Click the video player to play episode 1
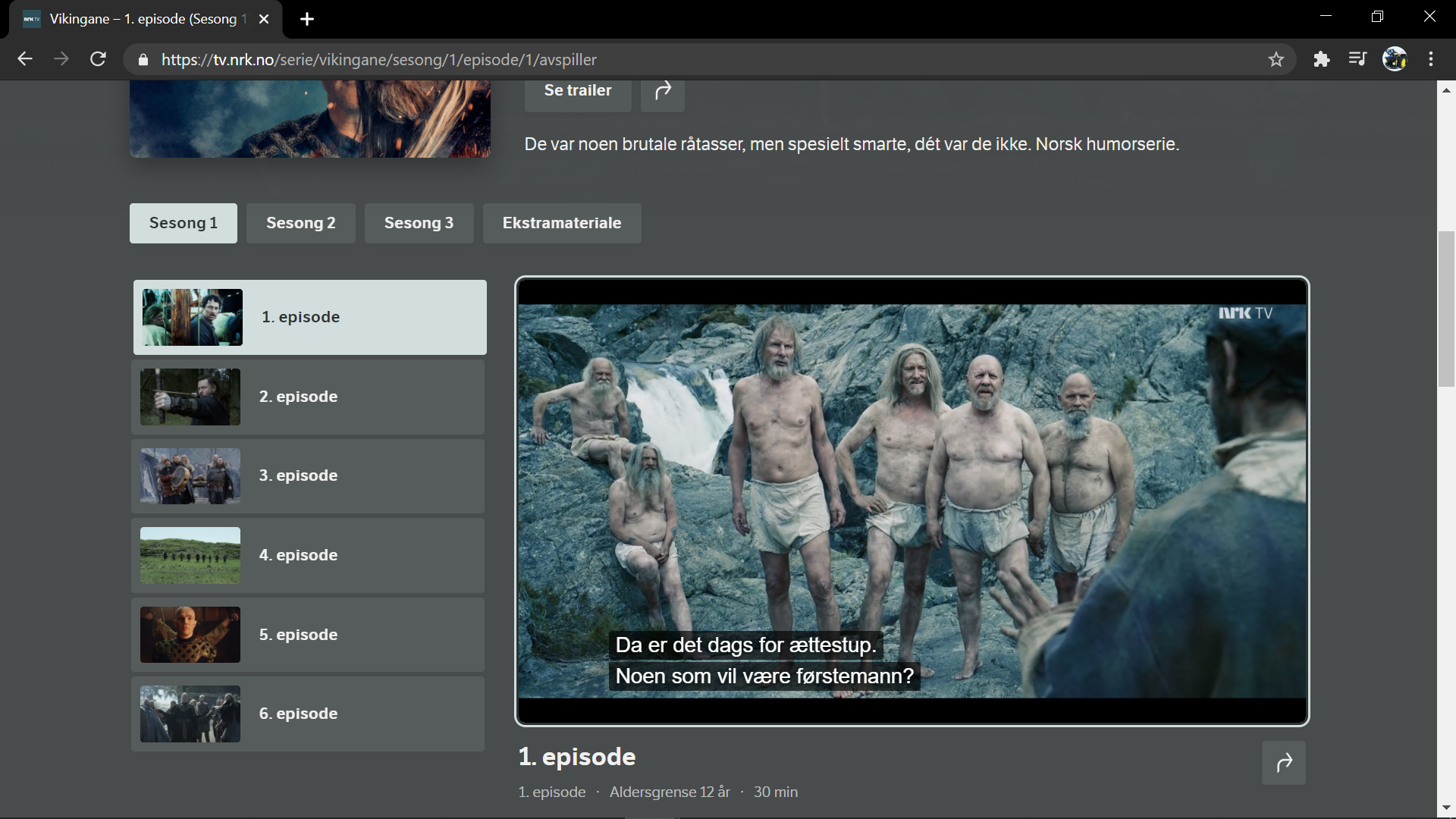 click(x=912, y=500)
